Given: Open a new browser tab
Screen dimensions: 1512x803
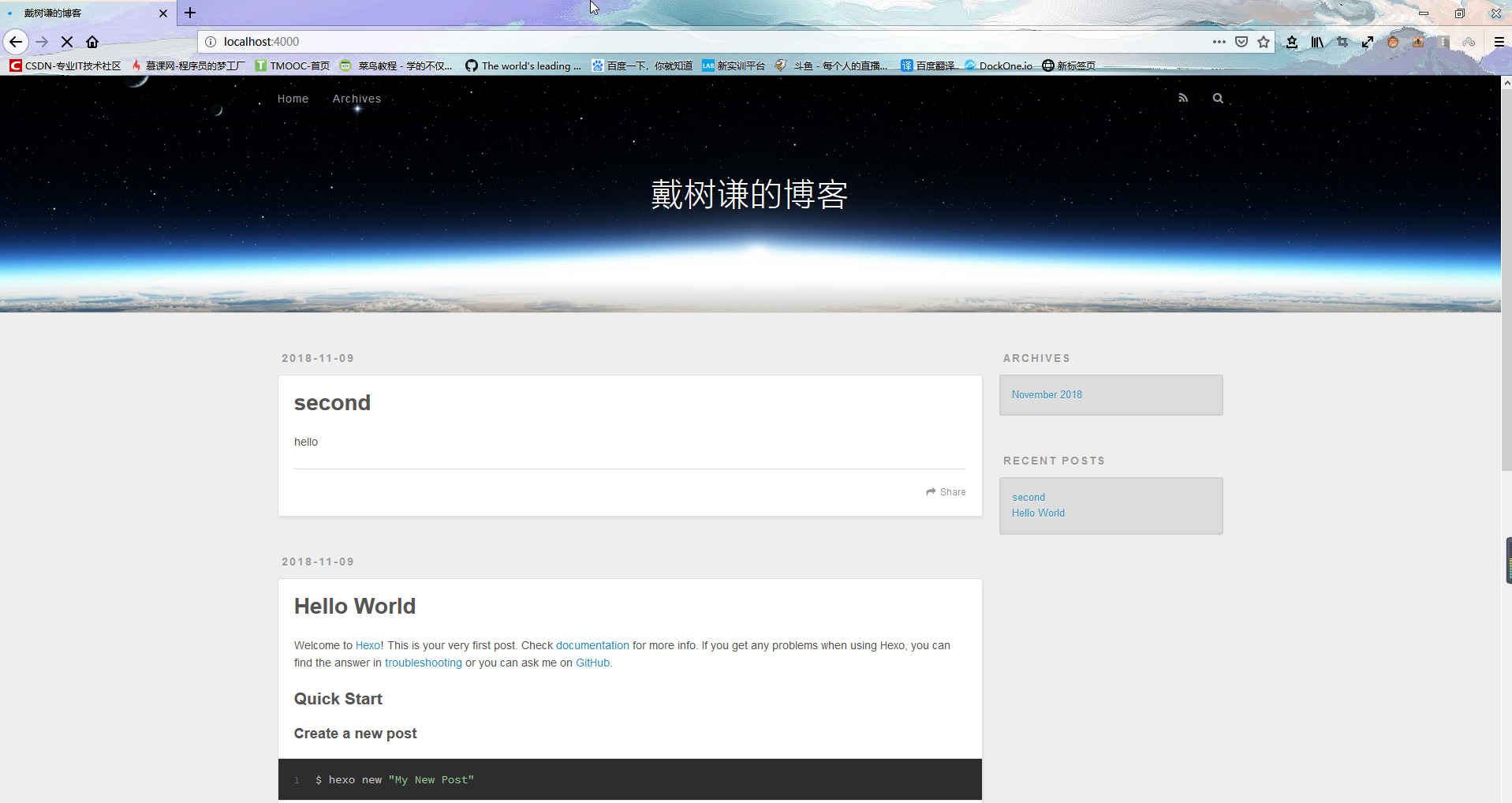Looking at the screenshot, I should click(x=190, y=13).
